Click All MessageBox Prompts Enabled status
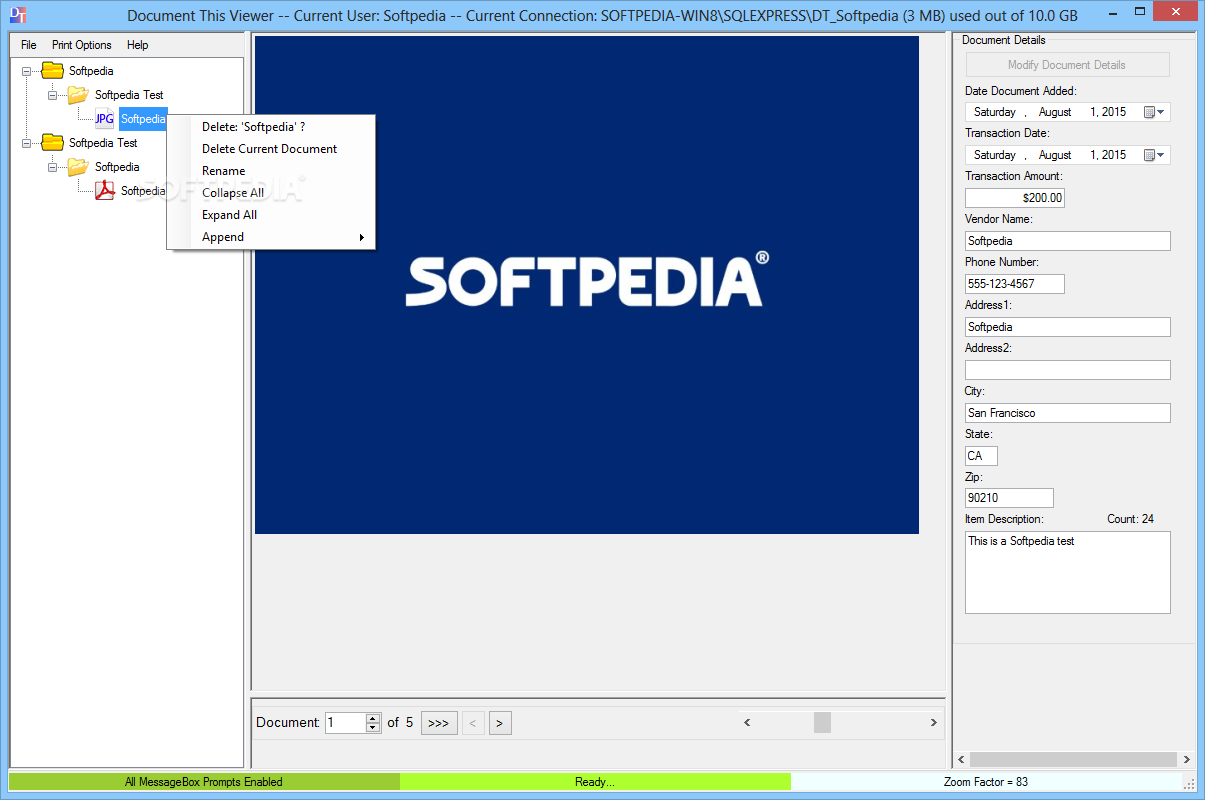The height and width of the screenshot is (800, 1205). tap(204, 782)
